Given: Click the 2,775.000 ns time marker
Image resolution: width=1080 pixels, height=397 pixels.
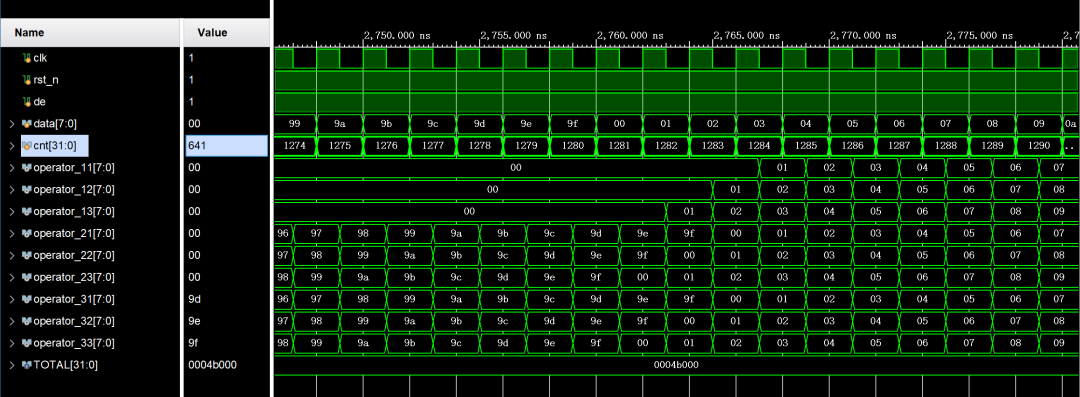Looking at the screenshot, I should (979, 35).
